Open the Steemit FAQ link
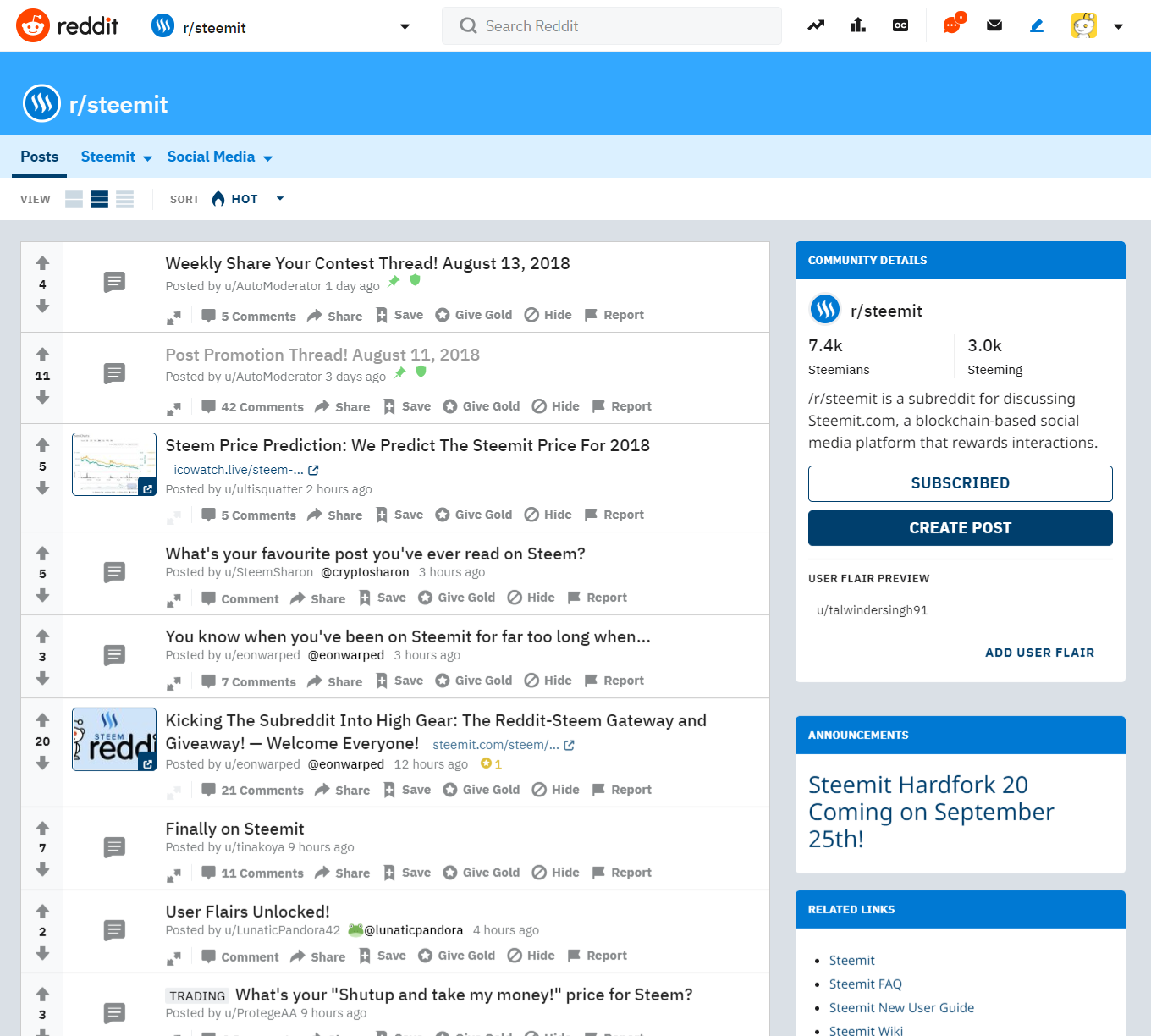 pyautogui.click(x=866, y=984)
